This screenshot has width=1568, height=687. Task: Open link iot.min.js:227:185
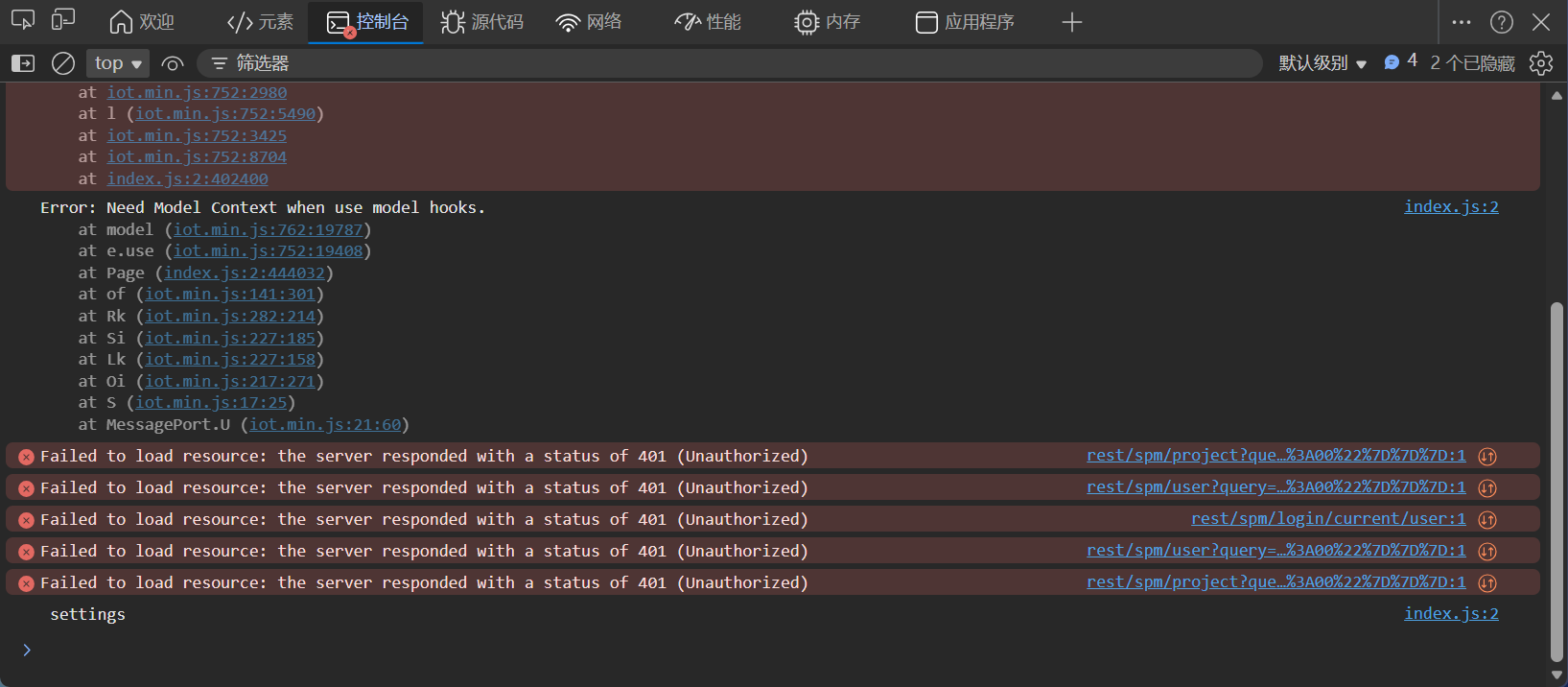click(x=230, y=338)
